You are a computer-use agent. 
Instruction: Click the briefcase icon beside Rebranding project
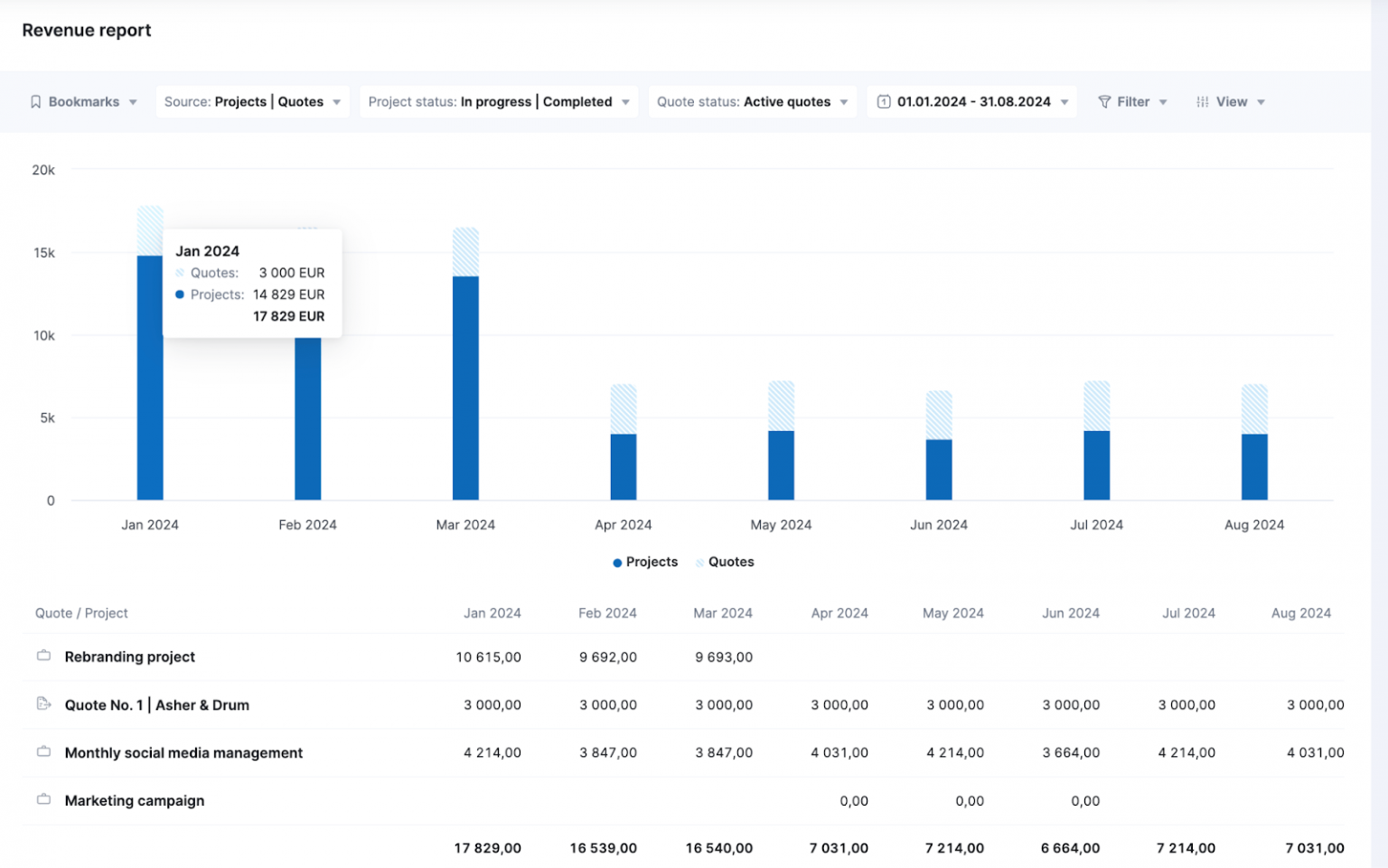click(x=43, y=657)
